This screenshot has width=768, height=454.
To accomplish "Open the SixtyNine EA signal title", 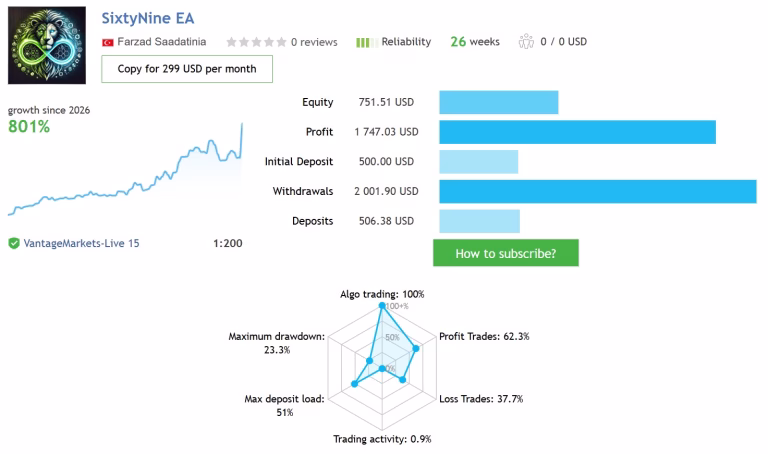I will [148, 19].
